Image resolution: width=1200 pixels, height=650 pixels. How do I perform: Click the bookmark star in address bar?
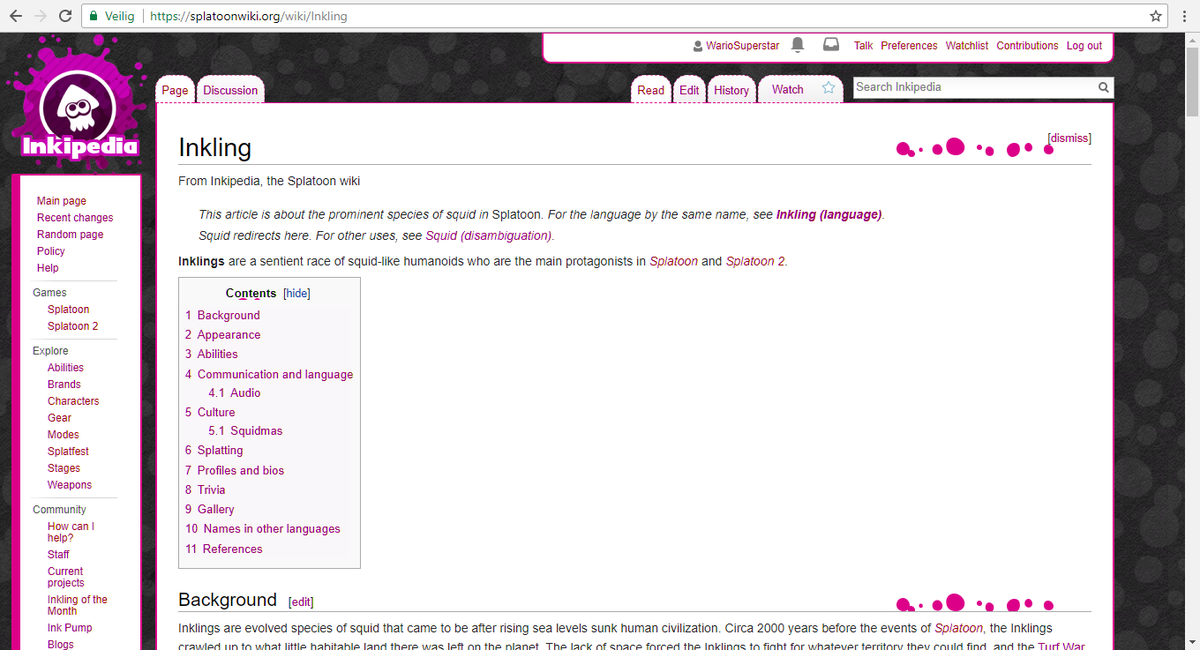coord(1155,16)
